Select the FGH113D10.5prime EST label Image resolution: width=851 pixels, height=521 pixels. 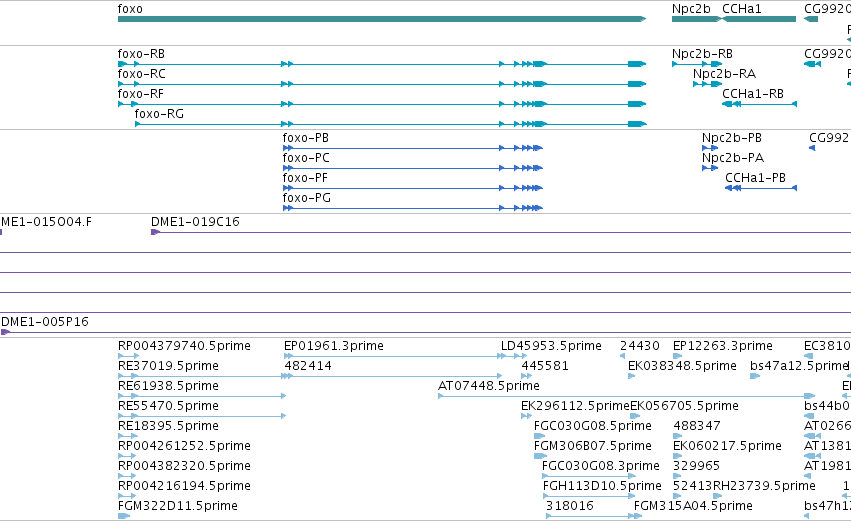(602, 486)
